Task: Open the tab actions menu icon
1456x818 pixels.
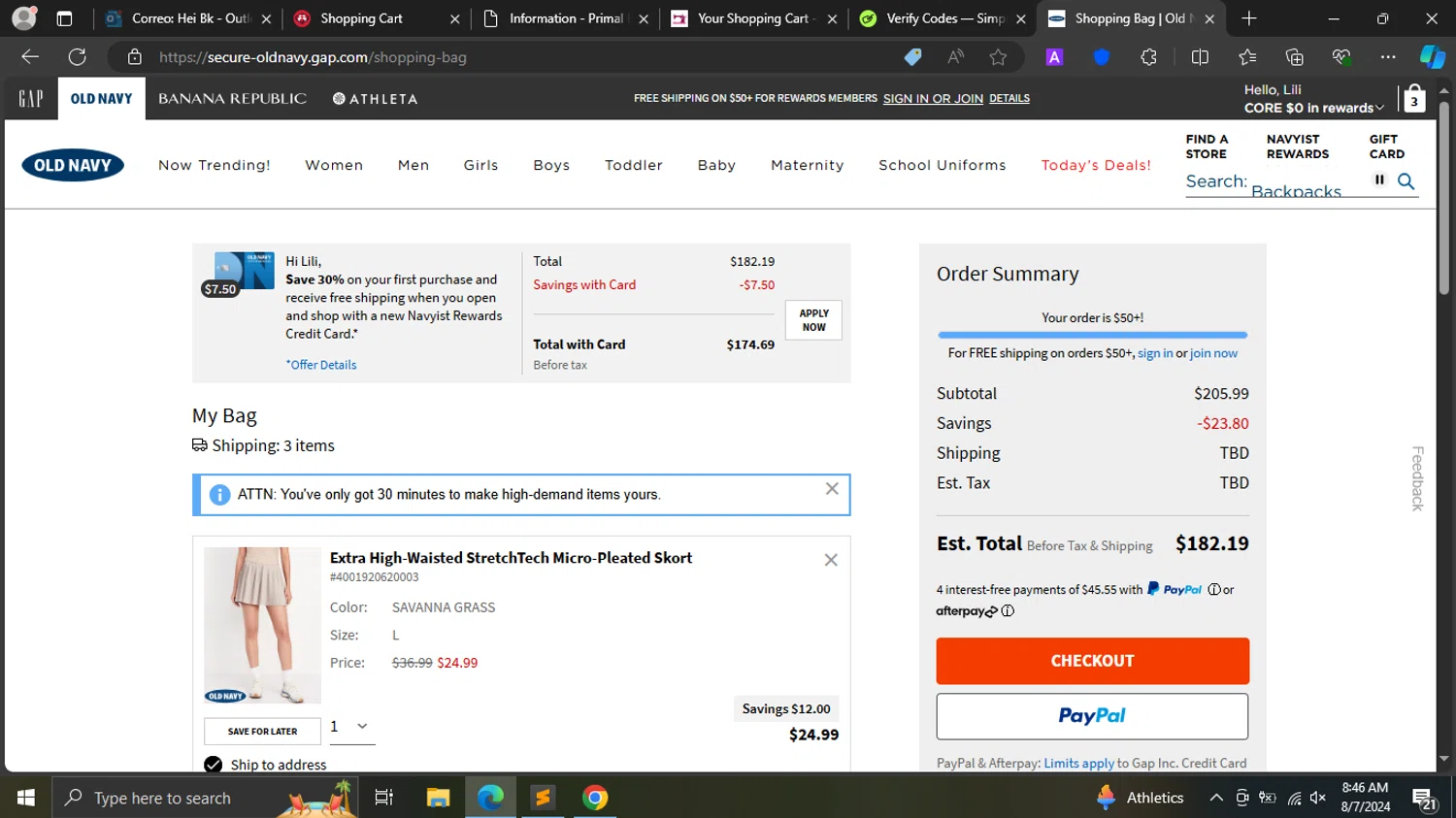Action: point(64,18)
